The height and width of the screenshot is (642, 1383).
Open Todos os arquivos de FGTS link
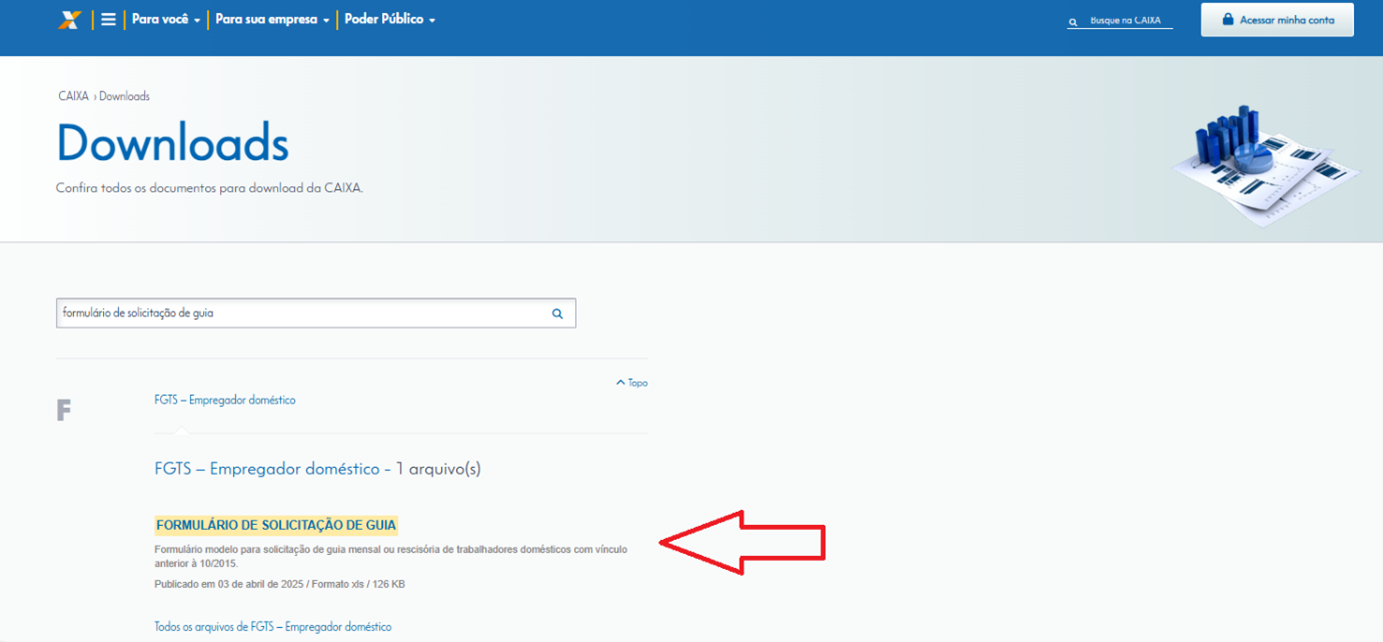point(273,627)
